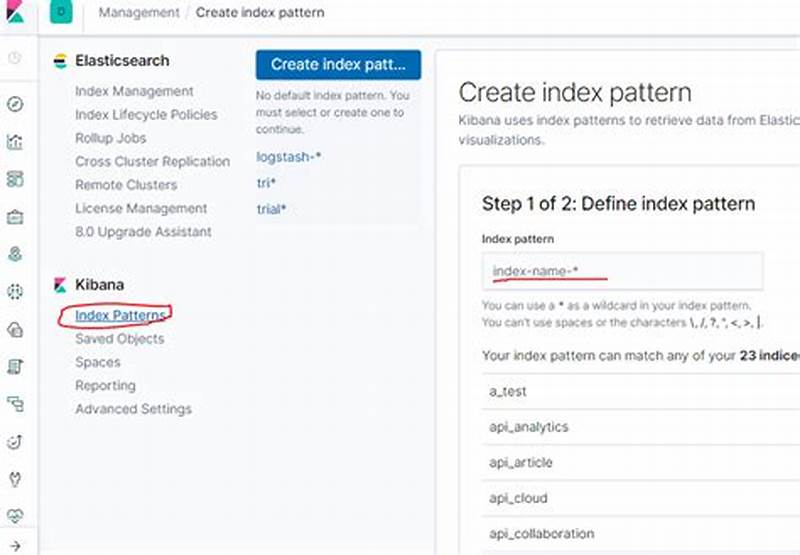Screen dimensions: 800x555
Task: Open APM icon in sidebar
Action: pyautogui.click(x=15, y=405)
